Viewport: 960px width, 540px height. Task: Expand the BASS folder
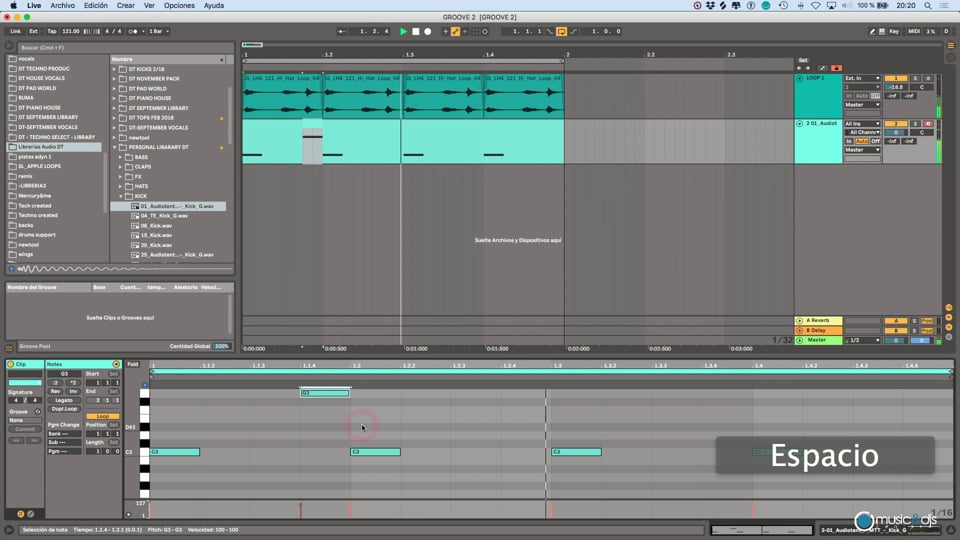pyautogui.click(x=121, y=157)
